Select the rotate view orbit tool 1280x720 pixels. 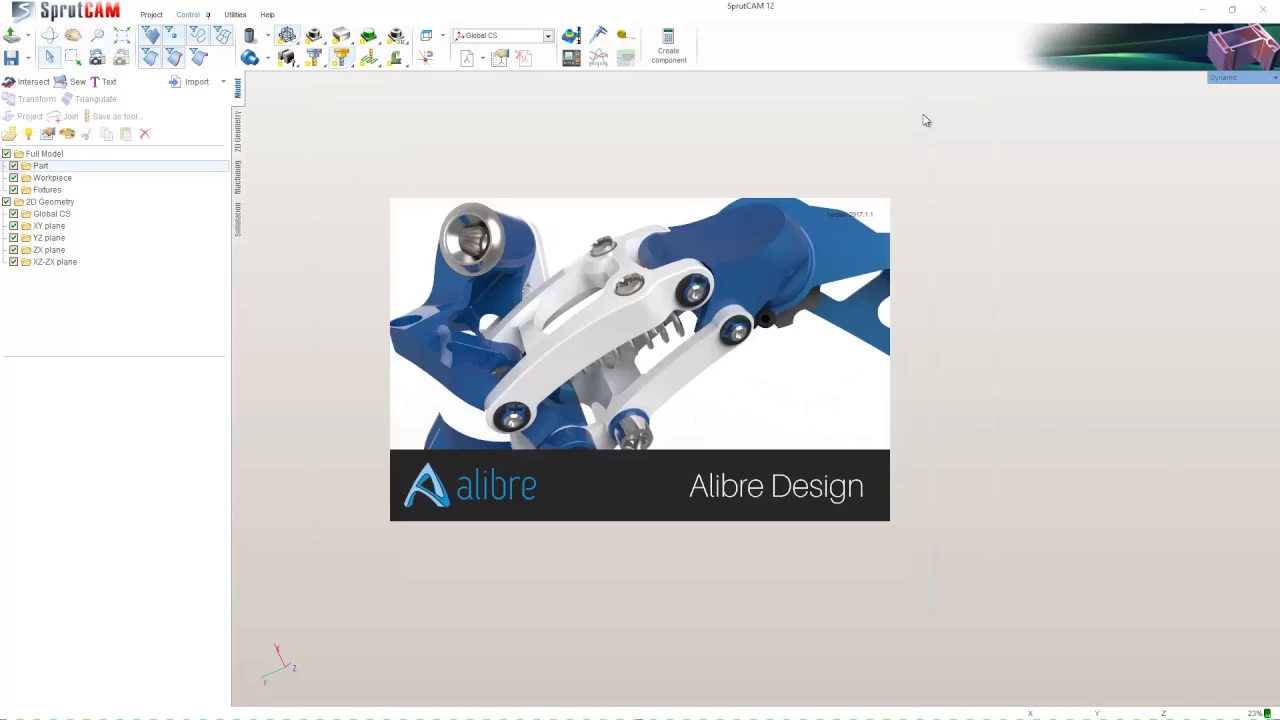point(50,35)
